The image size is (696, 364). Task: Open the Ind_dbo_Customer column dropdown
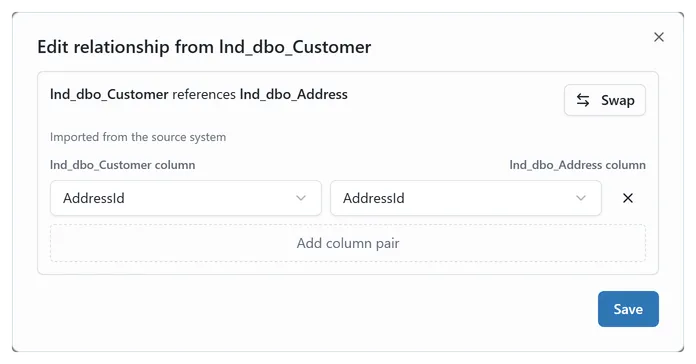click(186, 198)
